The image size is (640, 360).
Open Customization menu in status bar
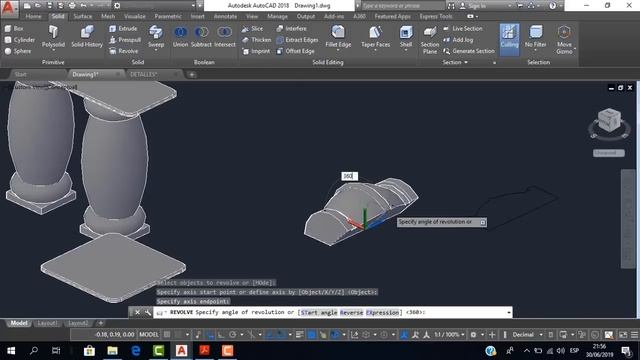coord(634,335)
